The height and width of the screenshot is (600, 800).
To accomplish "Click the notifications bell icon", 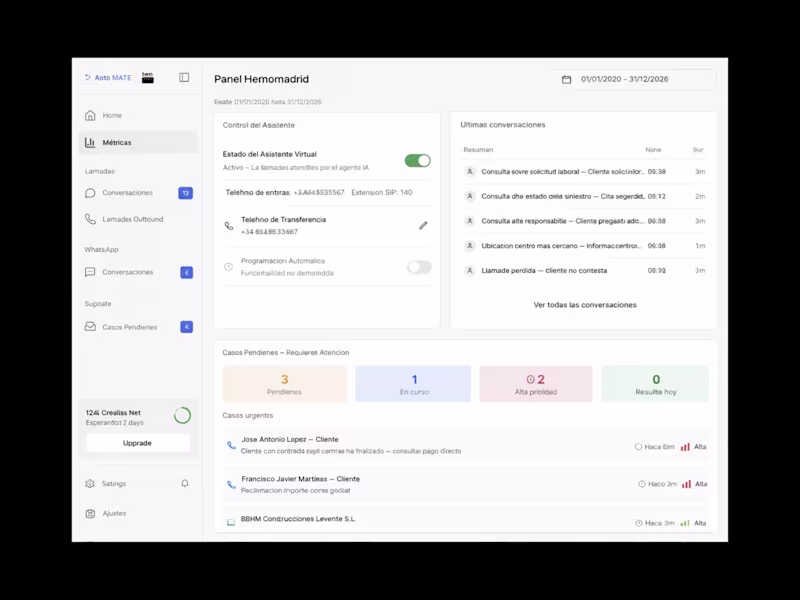I will [185, 483].
